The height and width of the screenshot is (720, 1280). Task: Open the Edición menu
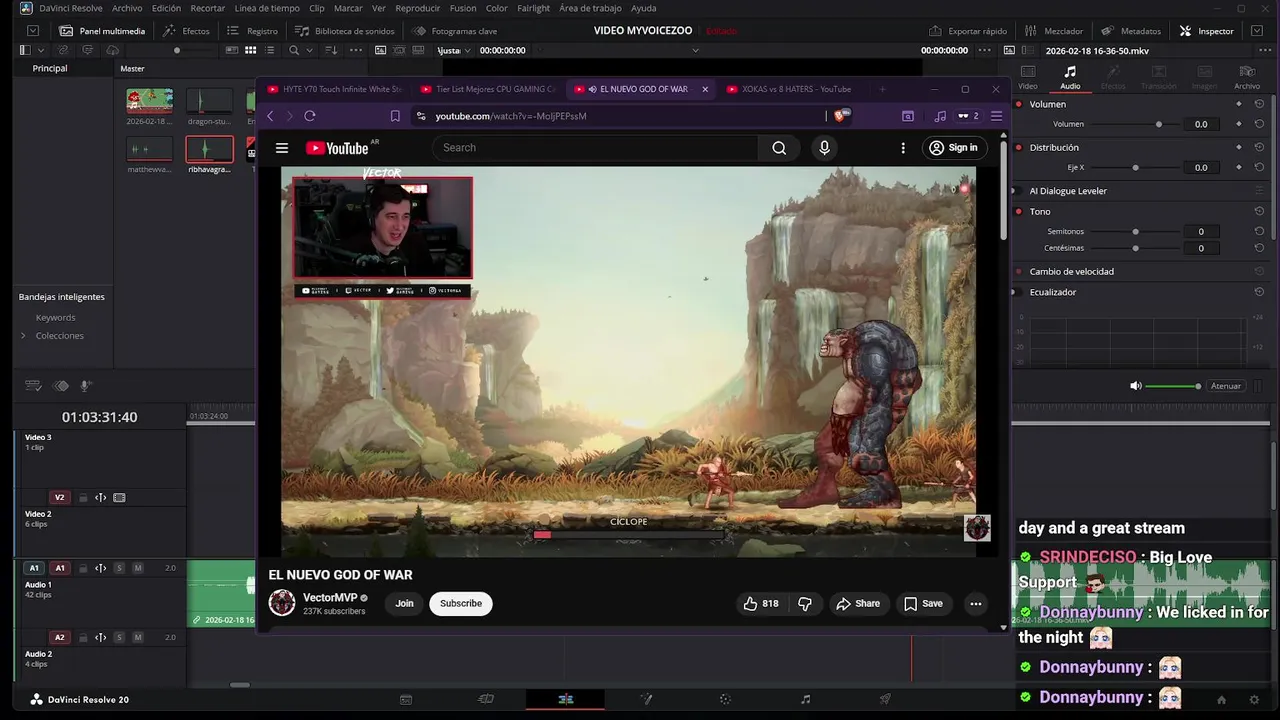(166, 8)
